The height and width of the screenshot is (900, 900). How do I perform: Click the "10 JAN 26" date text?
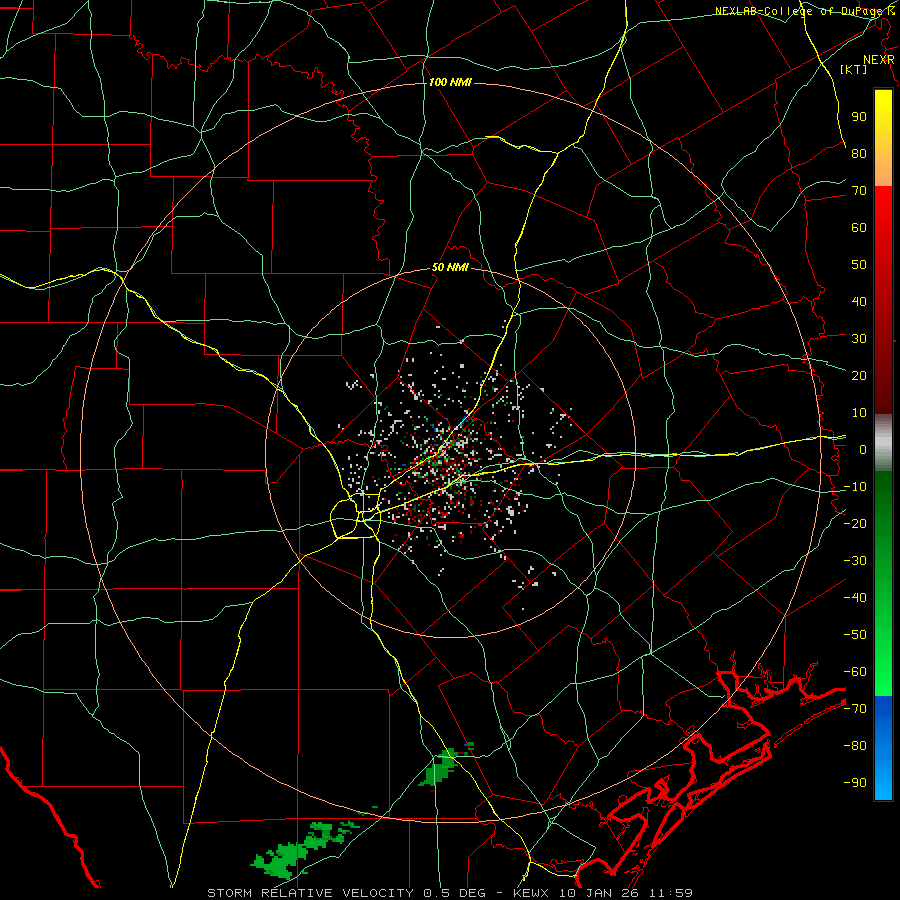[x=601, y=893]
